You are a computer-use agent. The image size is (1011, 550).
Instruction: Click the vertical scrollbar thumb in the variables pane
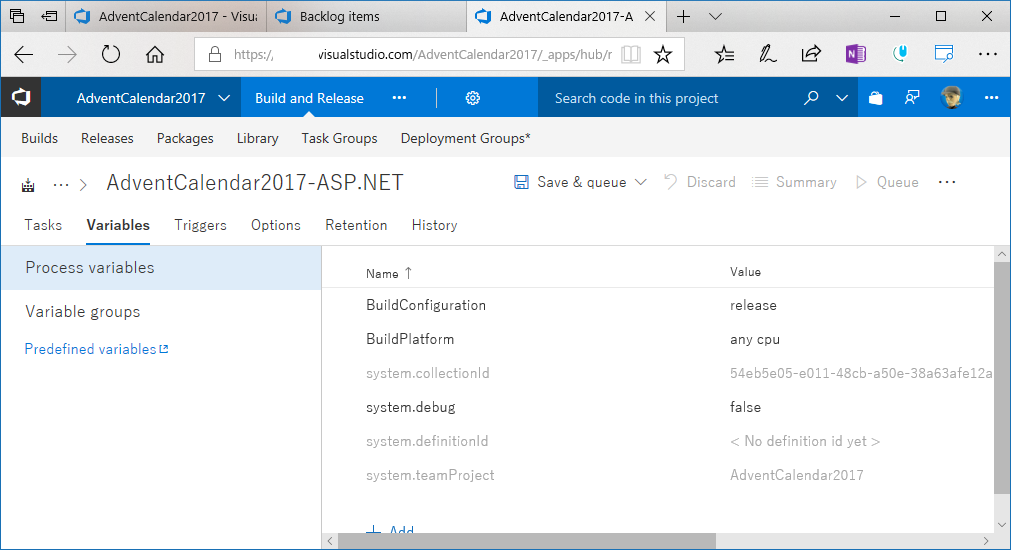(1002, 377)
